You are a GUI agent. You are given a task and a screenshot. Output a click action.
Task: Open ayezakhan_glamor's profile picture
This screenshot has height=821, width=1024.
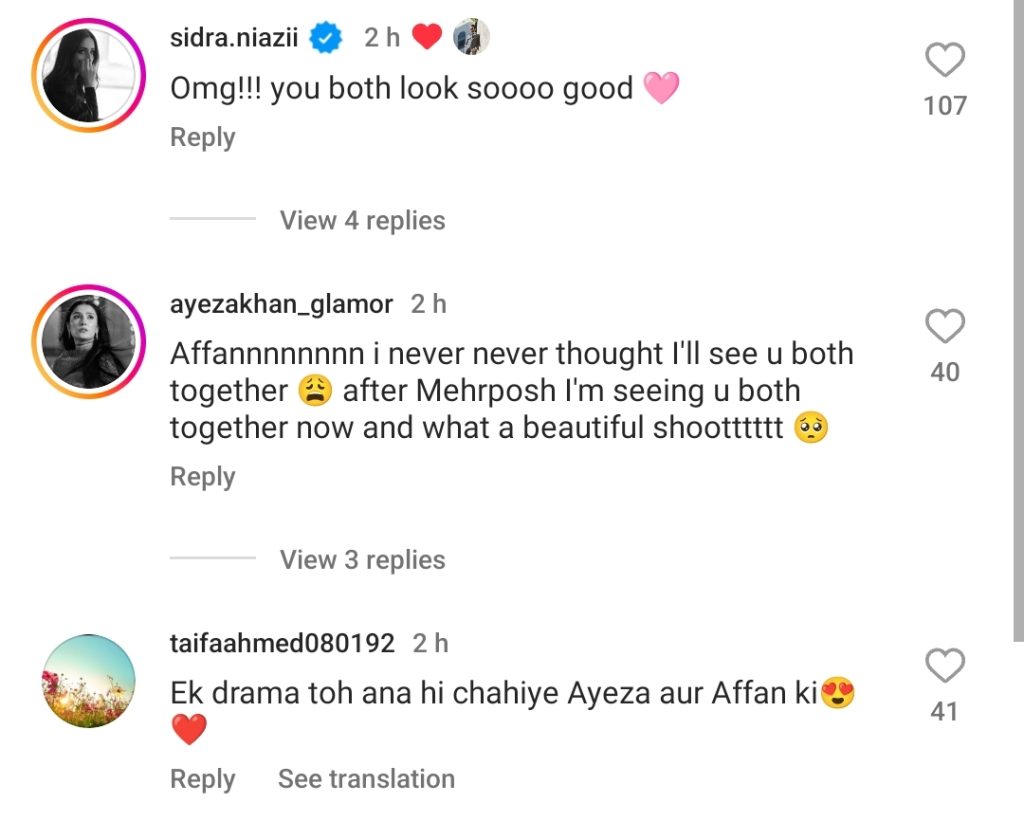(x=89, y=341)
